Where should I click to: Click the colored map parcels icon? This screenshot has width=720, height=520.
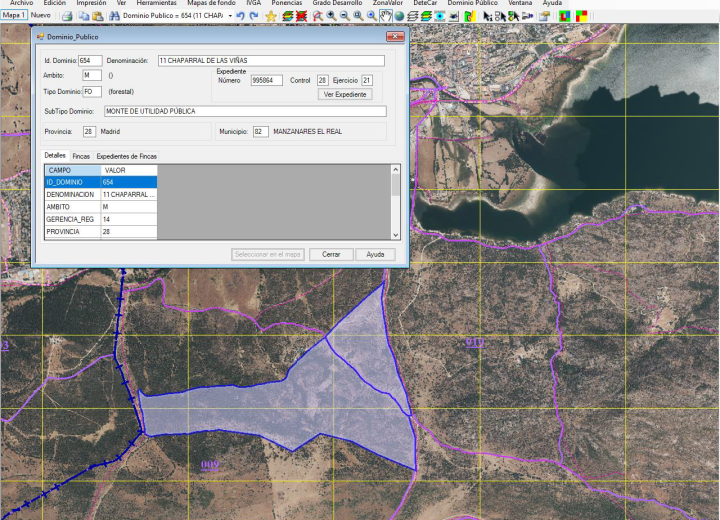tap(470, 17)
